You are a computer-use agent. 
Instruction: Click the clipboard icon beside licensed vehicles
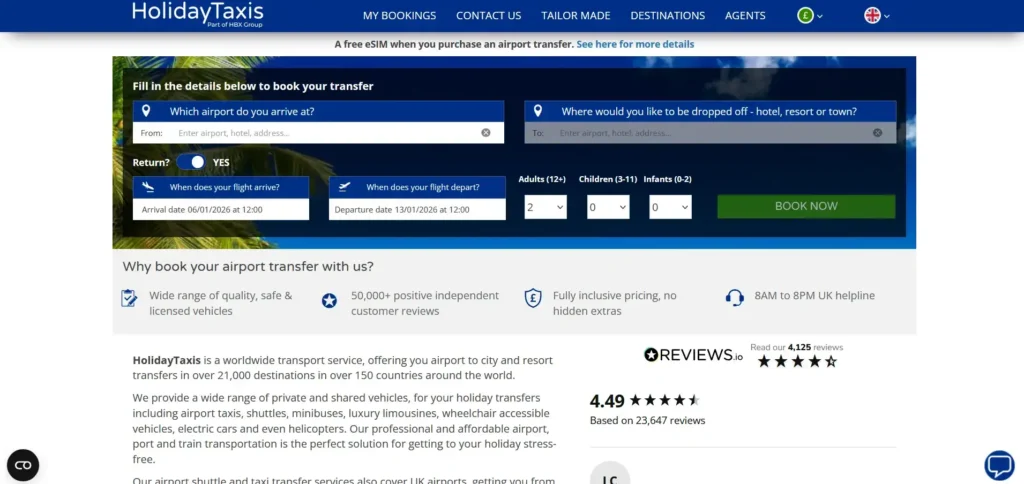tap(129, 298)
